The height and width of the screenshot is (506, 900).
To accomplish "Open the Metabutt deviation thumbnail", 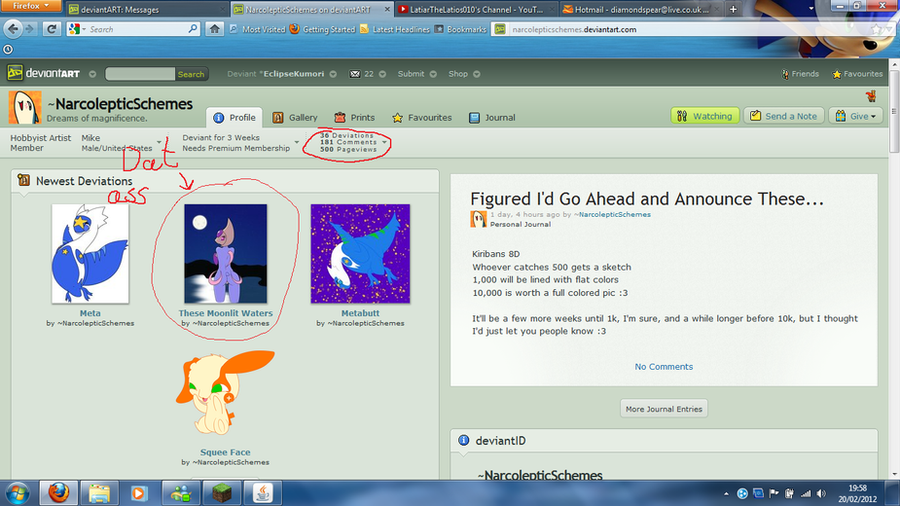I will 360,254.
